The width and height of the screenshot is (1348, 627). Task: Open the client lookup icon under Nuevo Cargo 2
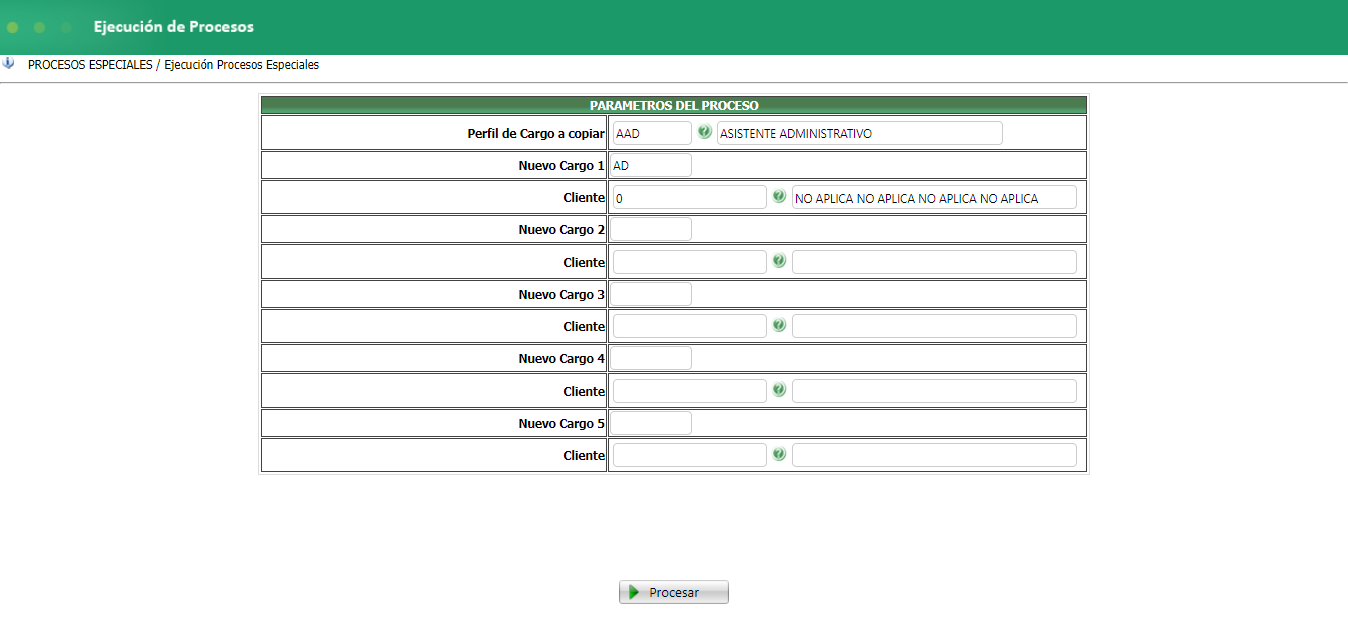tap(779, 261)
